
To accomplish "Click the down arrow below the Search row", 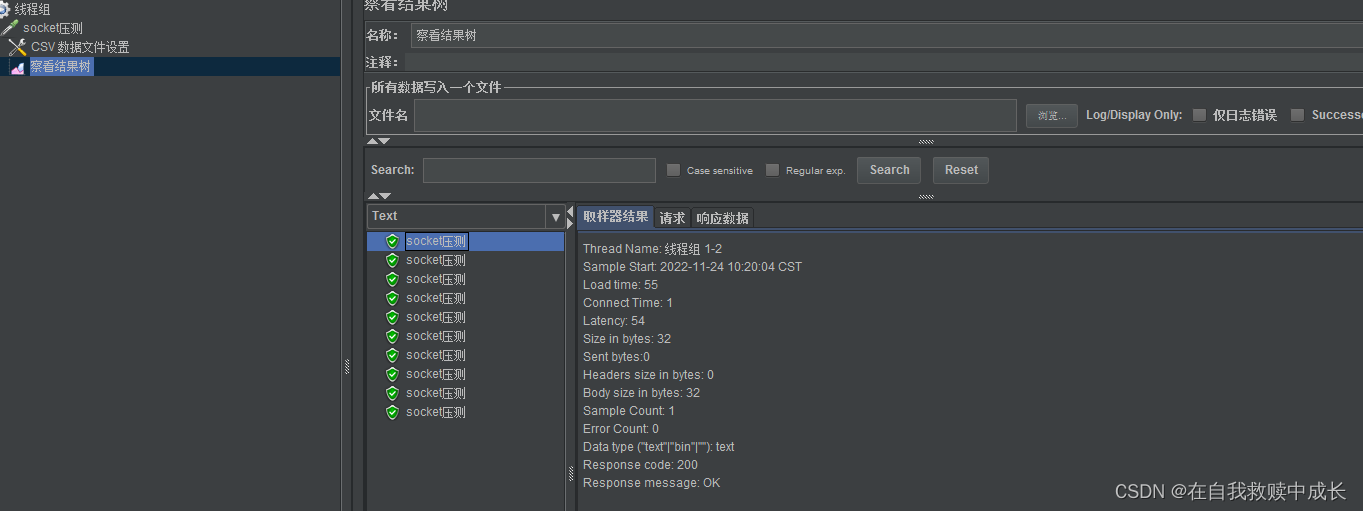I will (x=385, y=196).
